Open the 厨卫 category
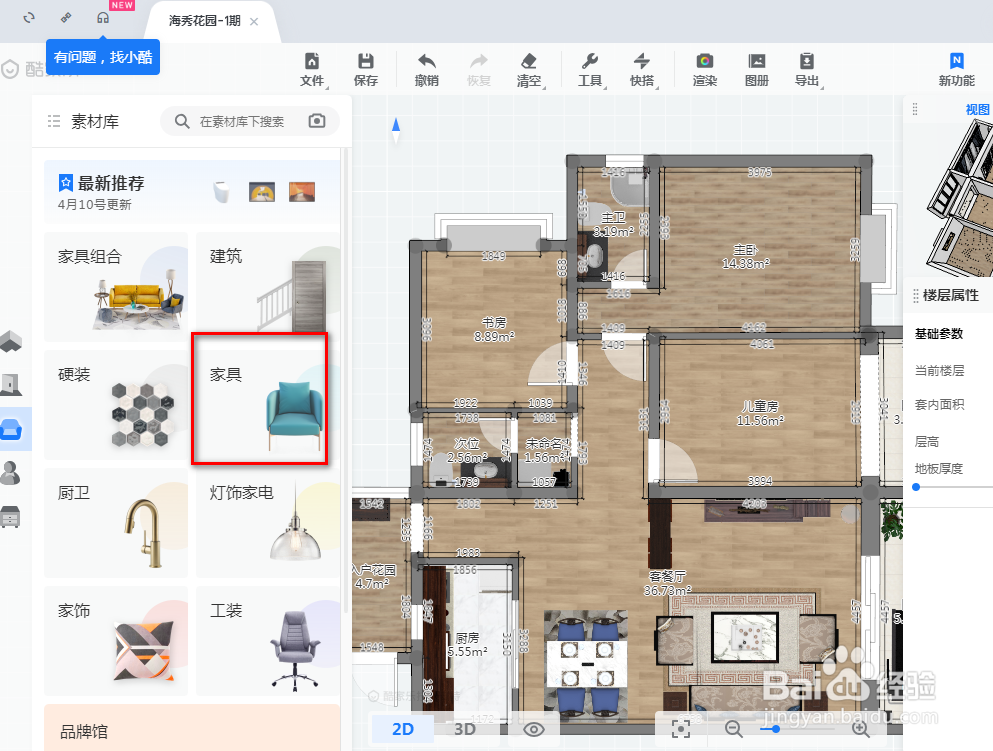Image resolution: width=993 pixels, height=751 pixels. pyautogui.click(x=116, y=523)
